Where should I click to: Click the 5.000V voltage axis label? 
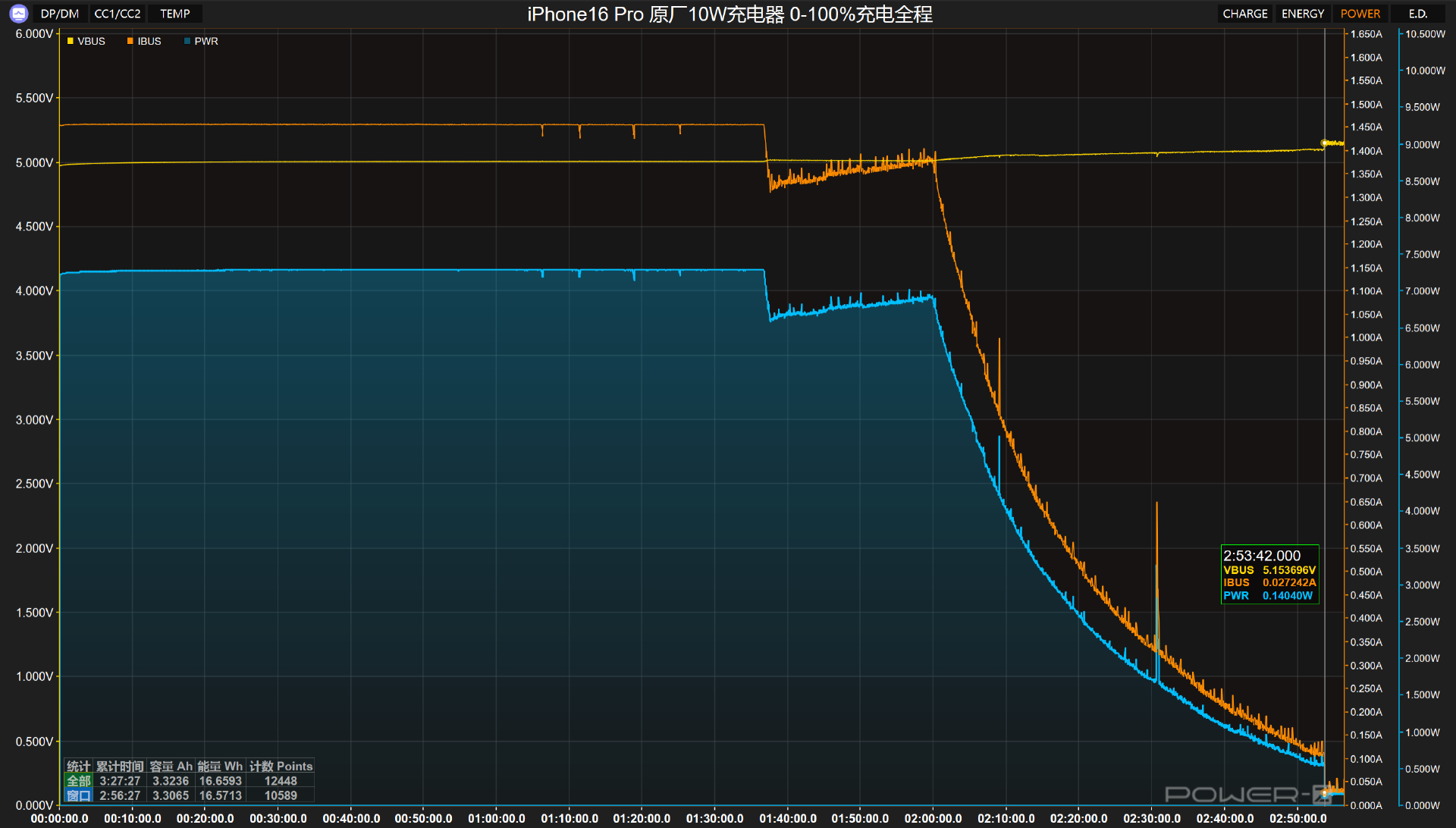34,163
